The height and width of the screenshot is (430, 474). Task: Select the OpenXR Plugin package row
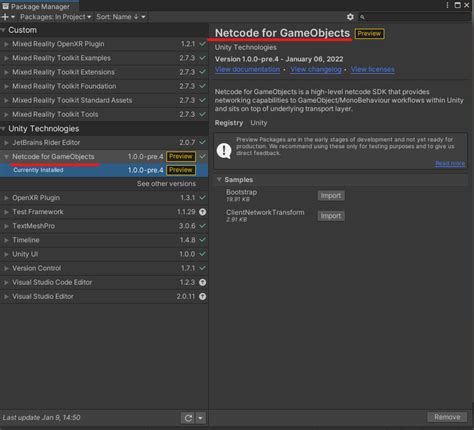pos(104,198)
